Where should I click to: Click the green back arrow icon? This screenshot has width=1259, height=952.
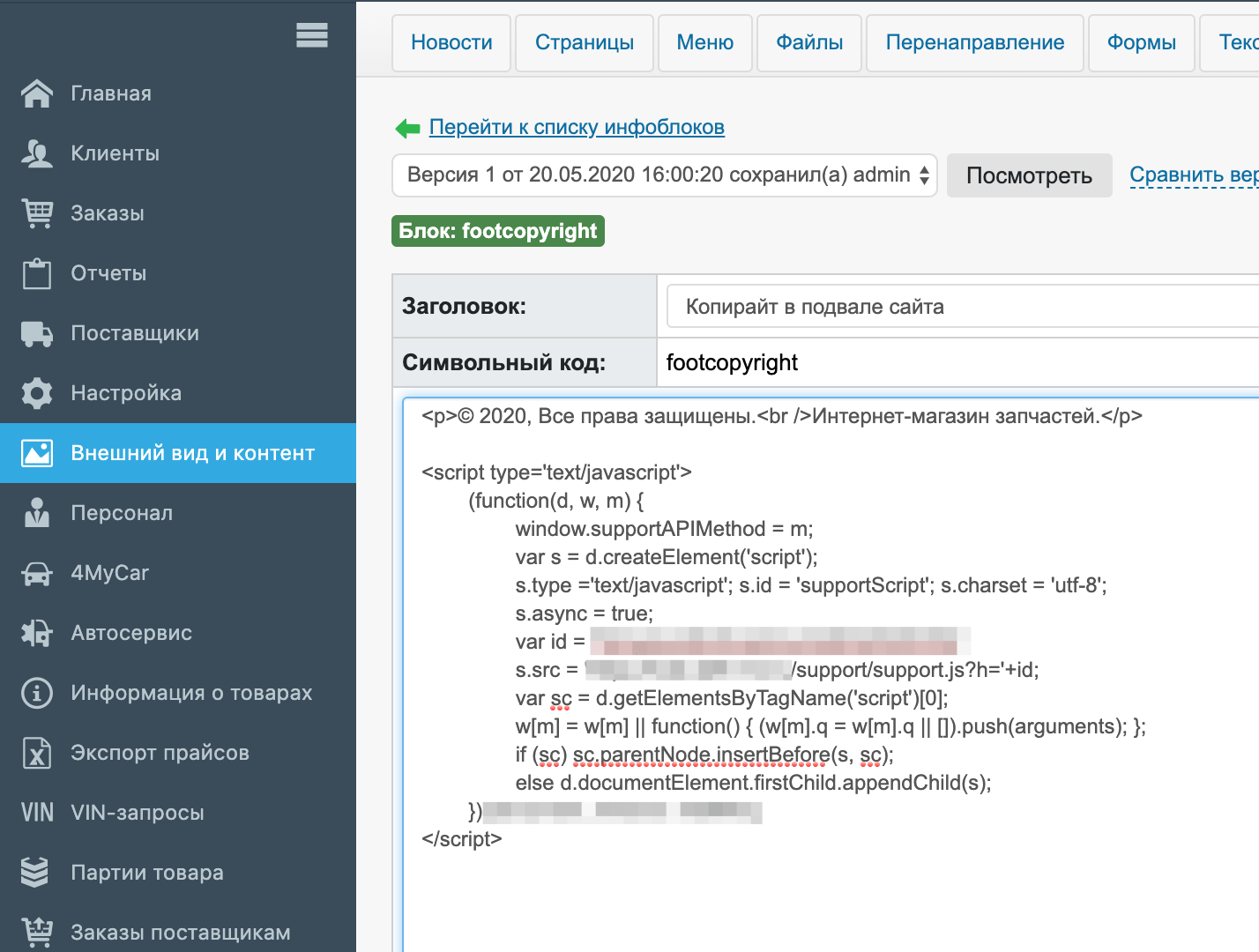coord(407,129)
